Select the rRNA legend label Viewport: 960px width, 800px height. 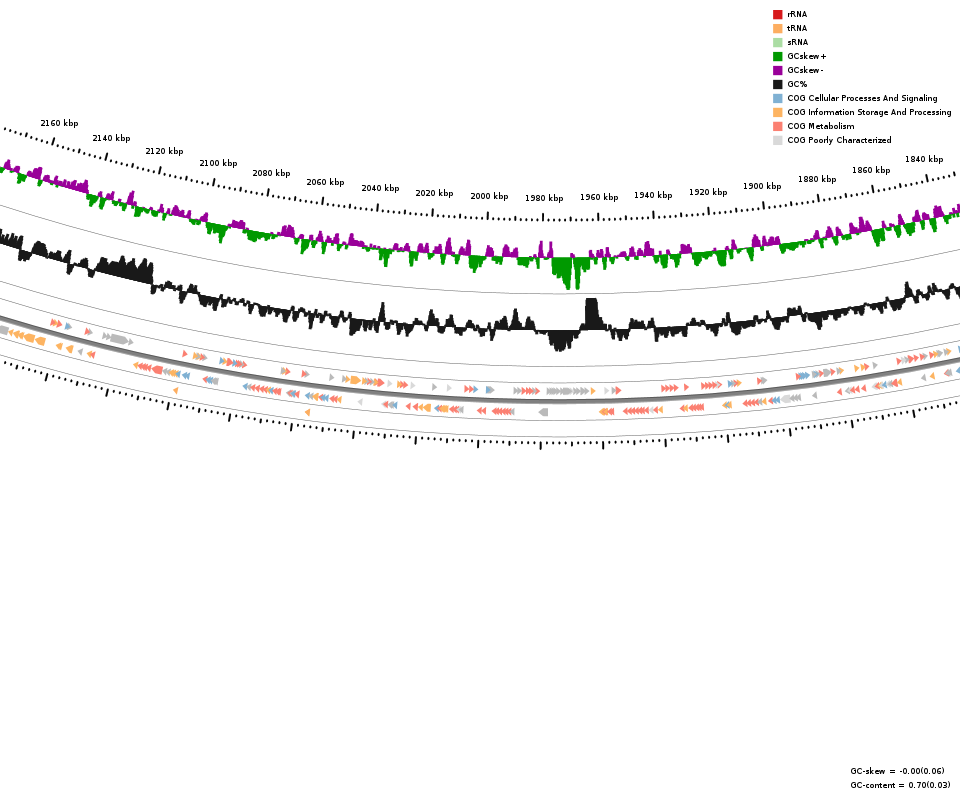797,14
